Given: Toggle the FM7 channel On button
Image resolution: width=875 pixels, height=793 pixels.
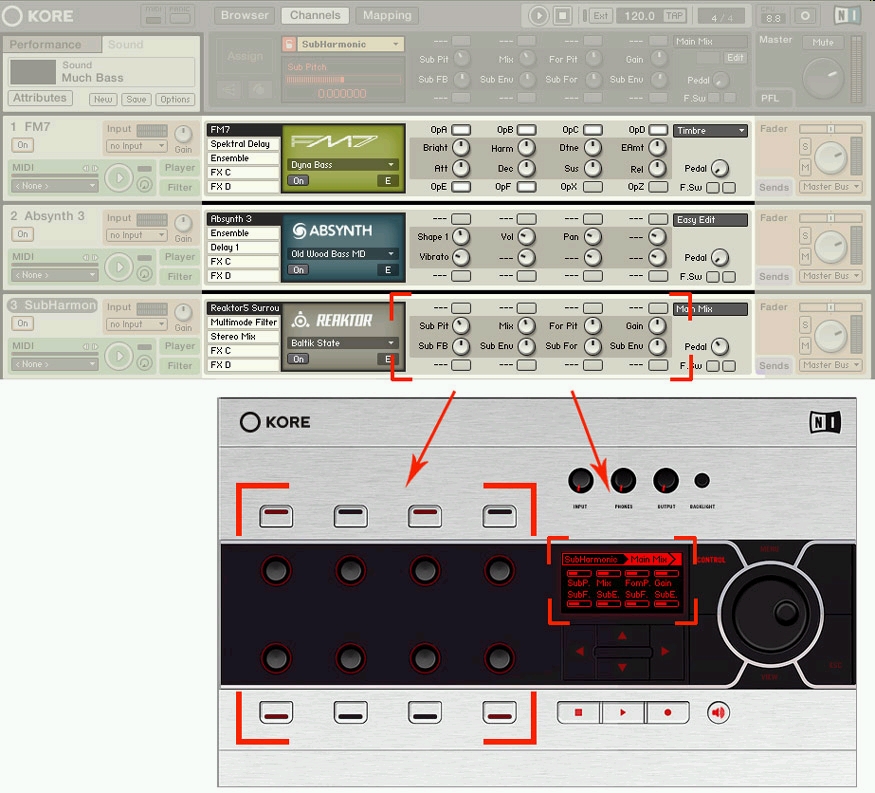Looking at the screenshot, I should pos(22,145).
